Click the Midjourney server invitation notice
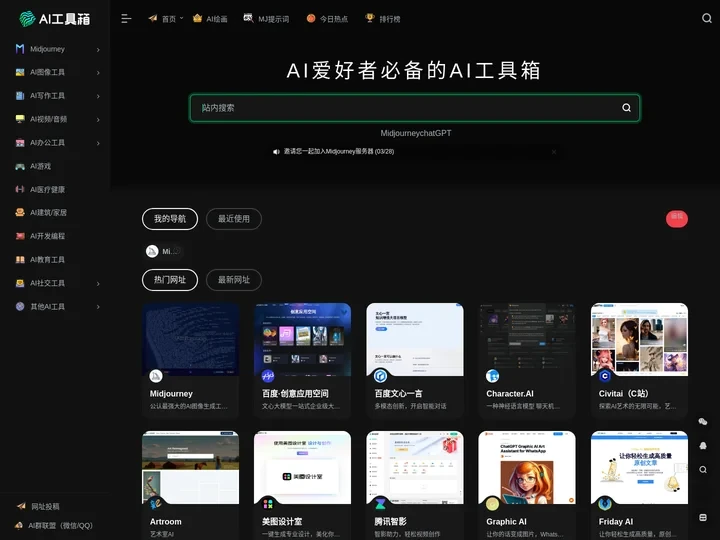This screenshot has width=720, height=540. 338,152
